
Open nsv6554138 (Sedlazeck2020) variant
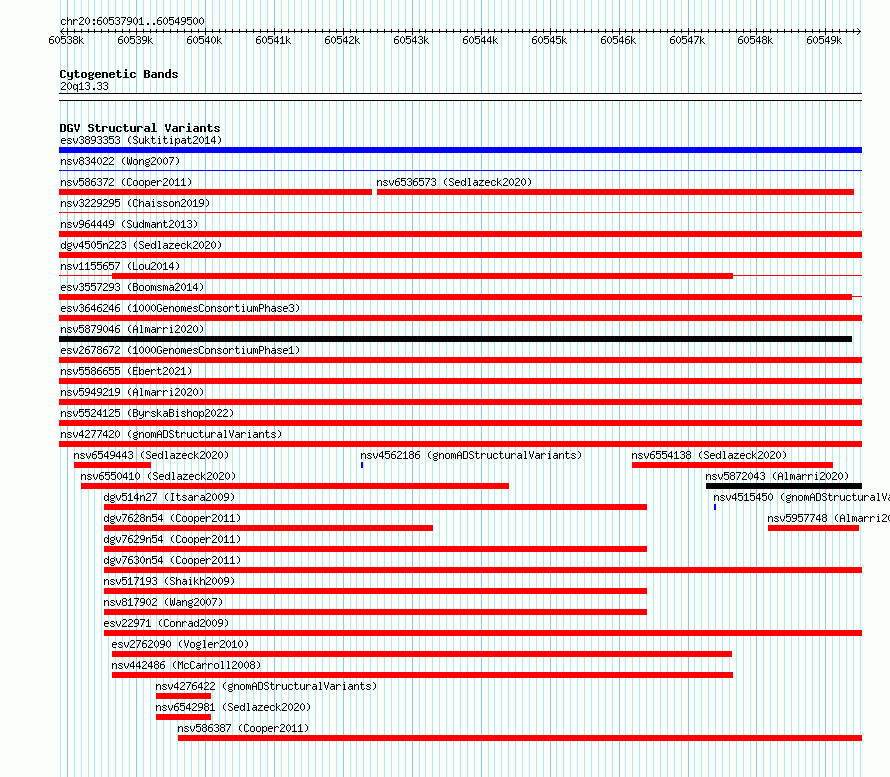click(x=709, y=455)
